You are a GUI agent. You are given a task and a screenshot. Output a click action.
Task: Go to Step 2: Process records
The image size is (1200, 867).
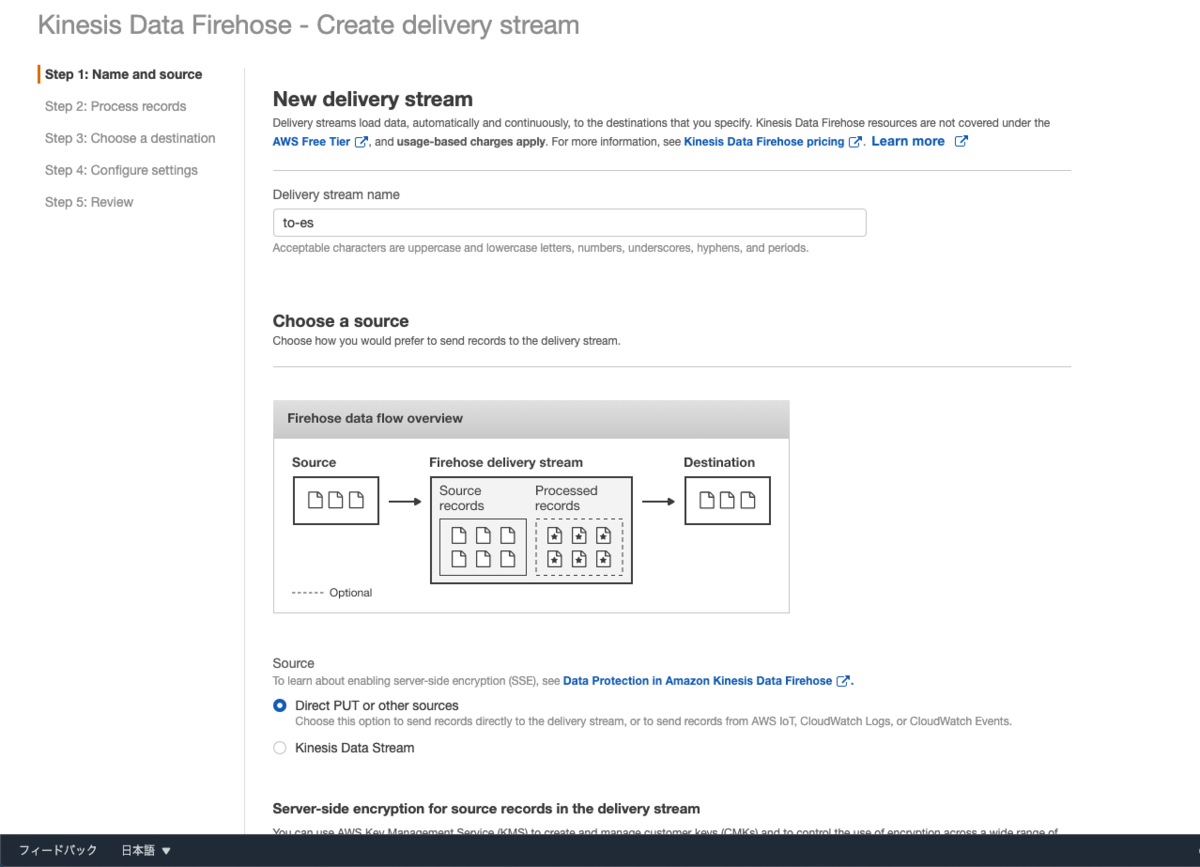[115, 106]
